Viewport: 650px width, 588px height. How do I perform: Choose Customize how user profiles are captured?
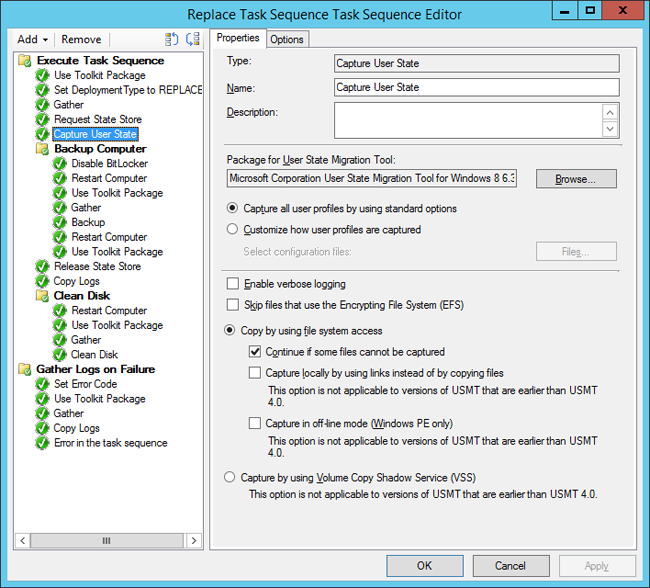point(233,230)
